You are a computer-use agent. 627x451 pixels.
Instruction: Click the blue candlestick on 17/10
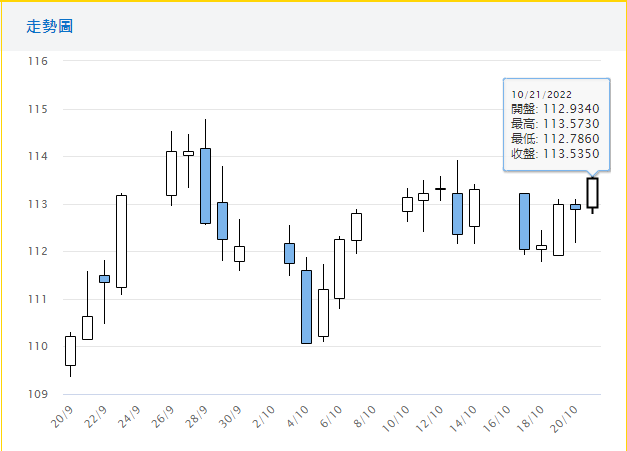point(524,221)
